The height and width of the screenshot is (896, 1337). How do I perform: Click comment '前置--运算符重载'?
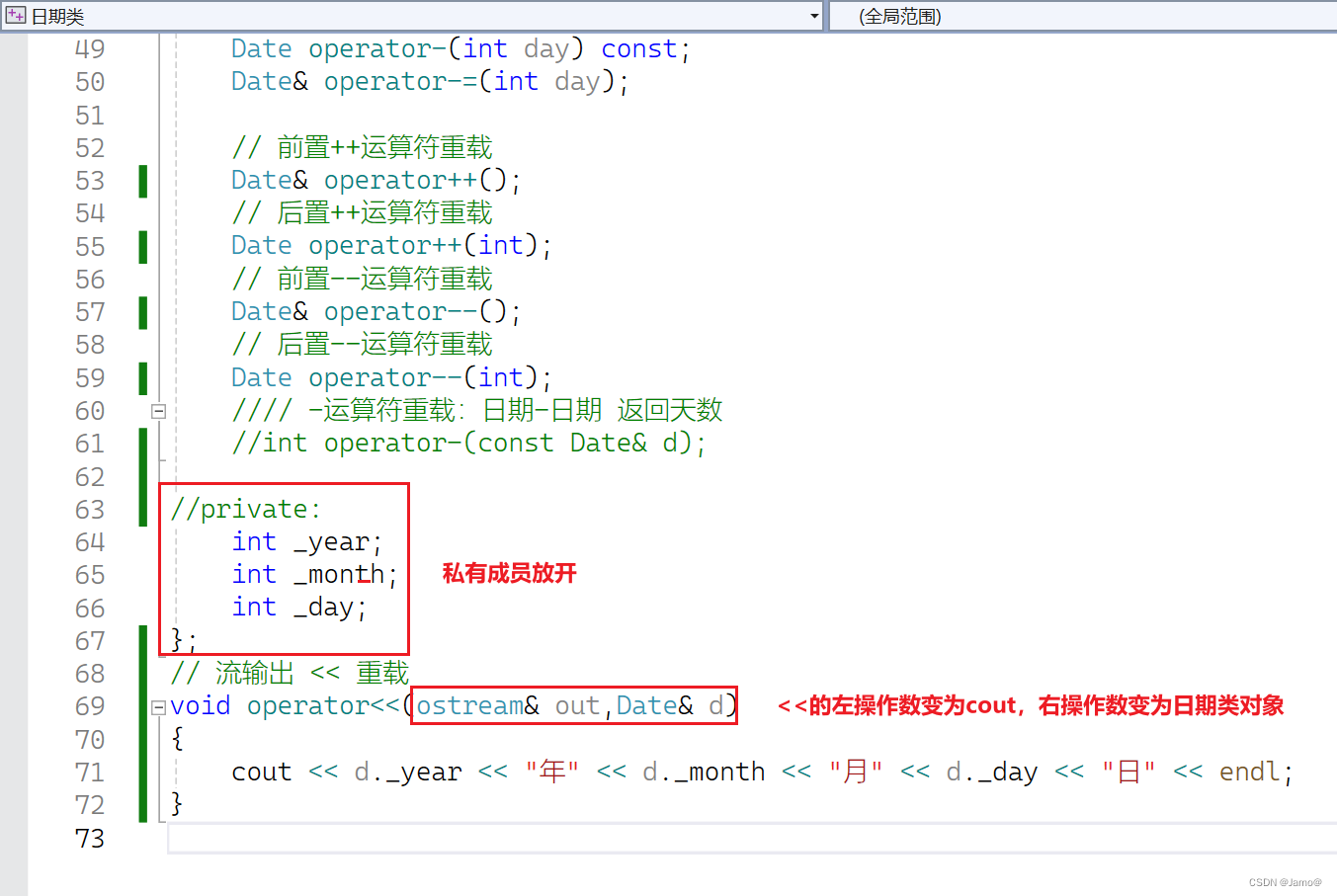[x=384, y=280]
